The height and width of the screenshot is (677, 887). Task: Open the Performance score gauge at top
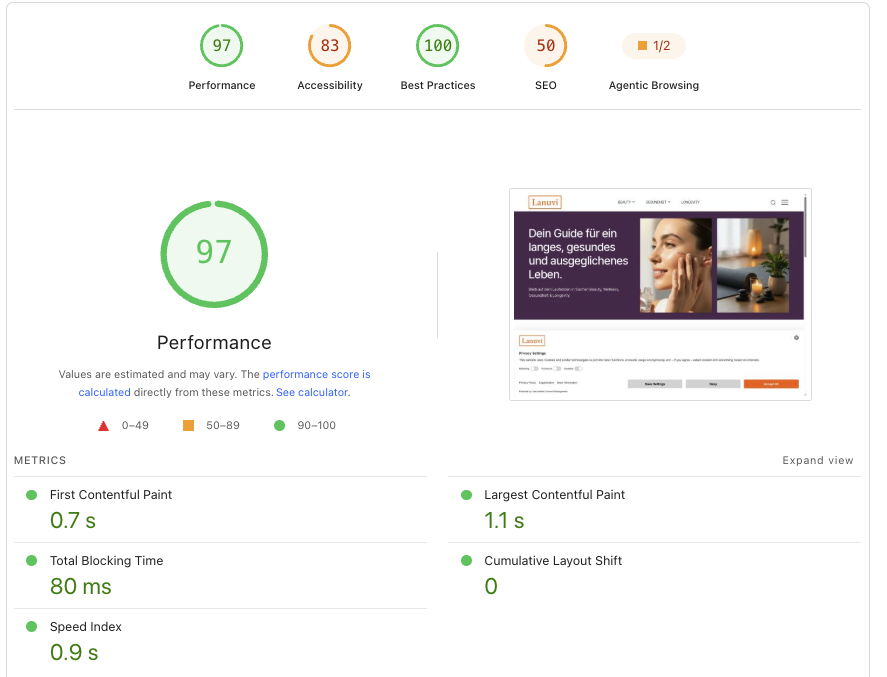[221, 45]
